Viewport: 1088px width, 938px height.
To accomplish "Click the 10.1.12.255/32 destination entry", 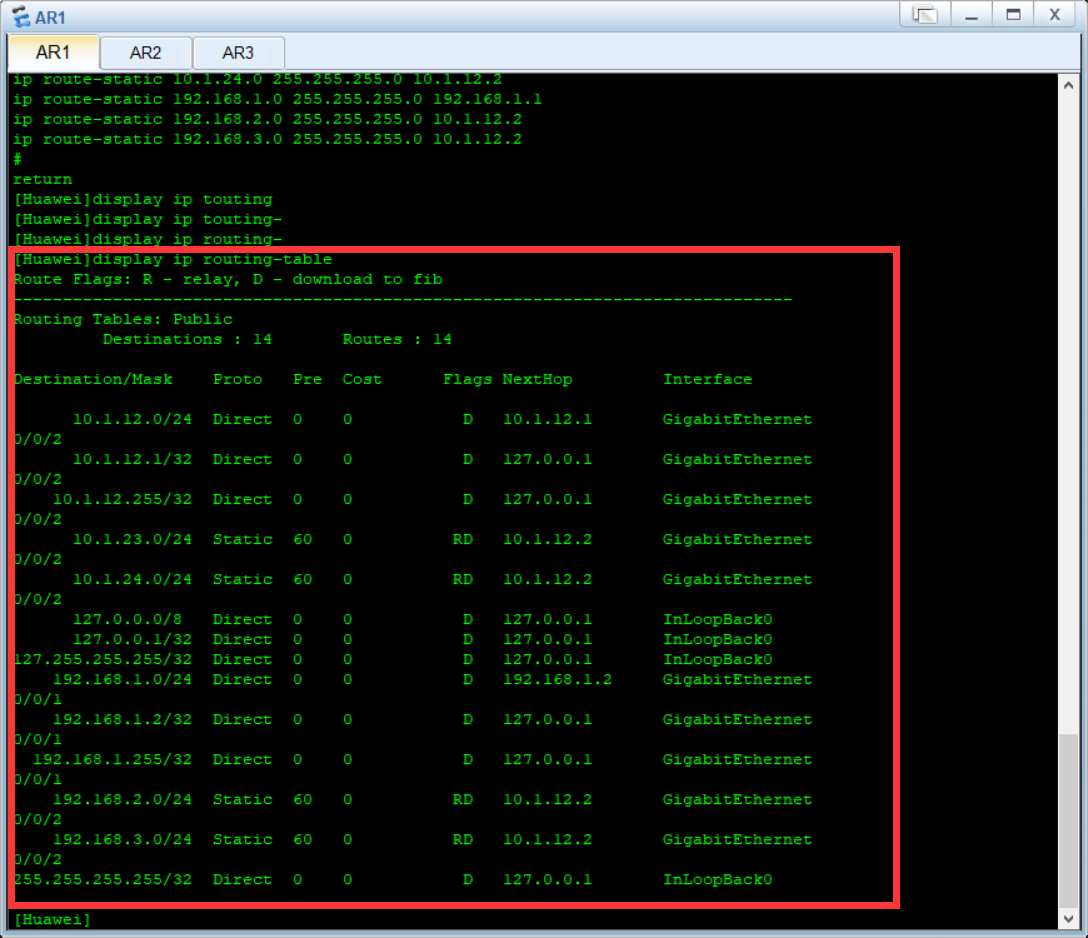I will click(x=122, y=500).
